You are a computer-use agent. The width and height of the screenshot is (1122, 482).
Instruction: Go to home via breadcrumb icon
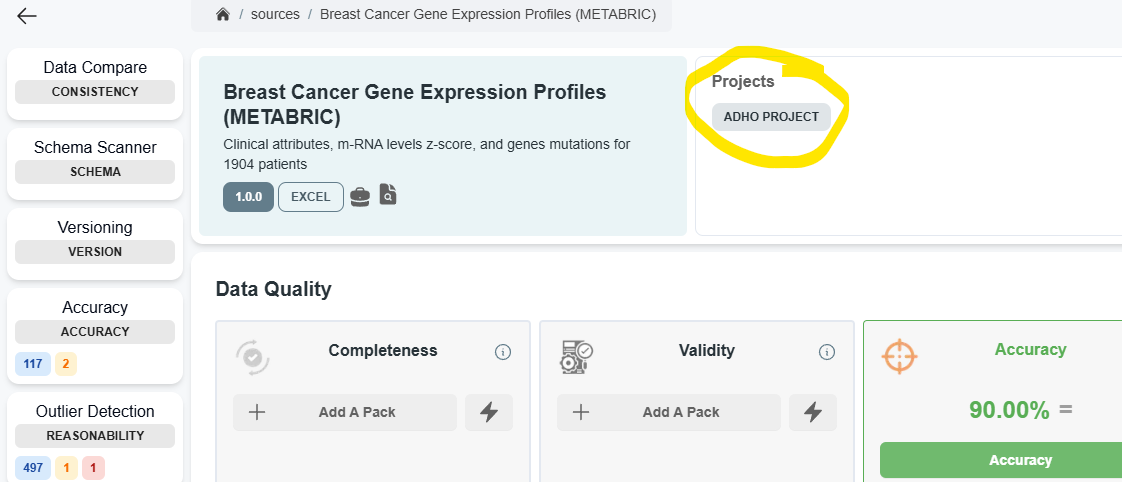point(223,15)
